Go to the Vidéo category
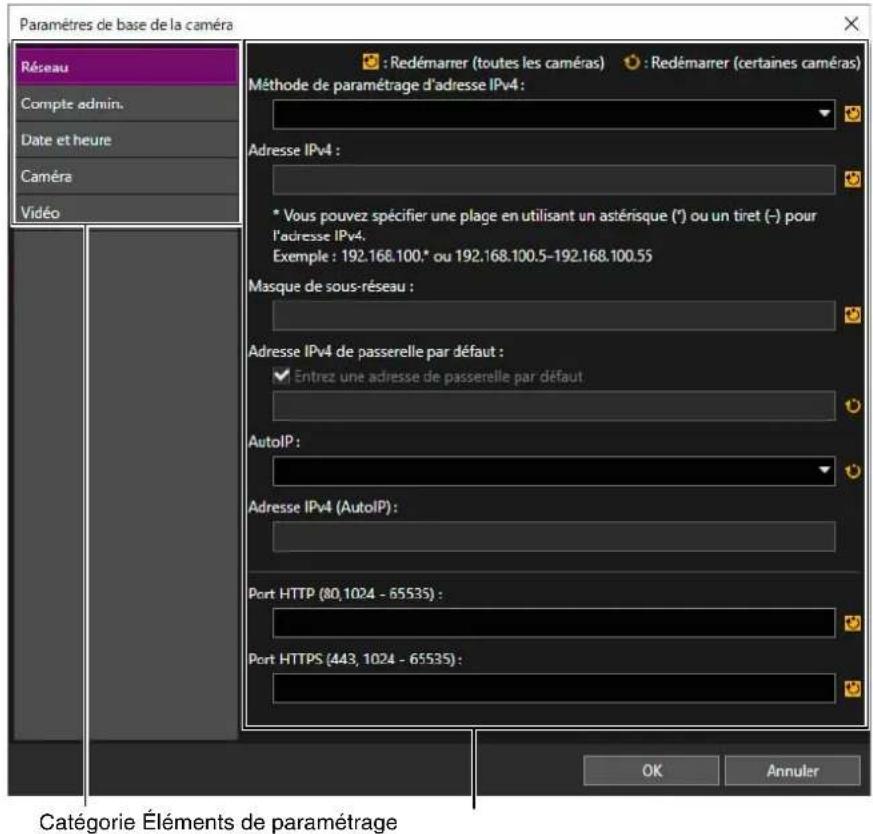The height and width of the screenshot is (834, 873). tap(127, 210)
